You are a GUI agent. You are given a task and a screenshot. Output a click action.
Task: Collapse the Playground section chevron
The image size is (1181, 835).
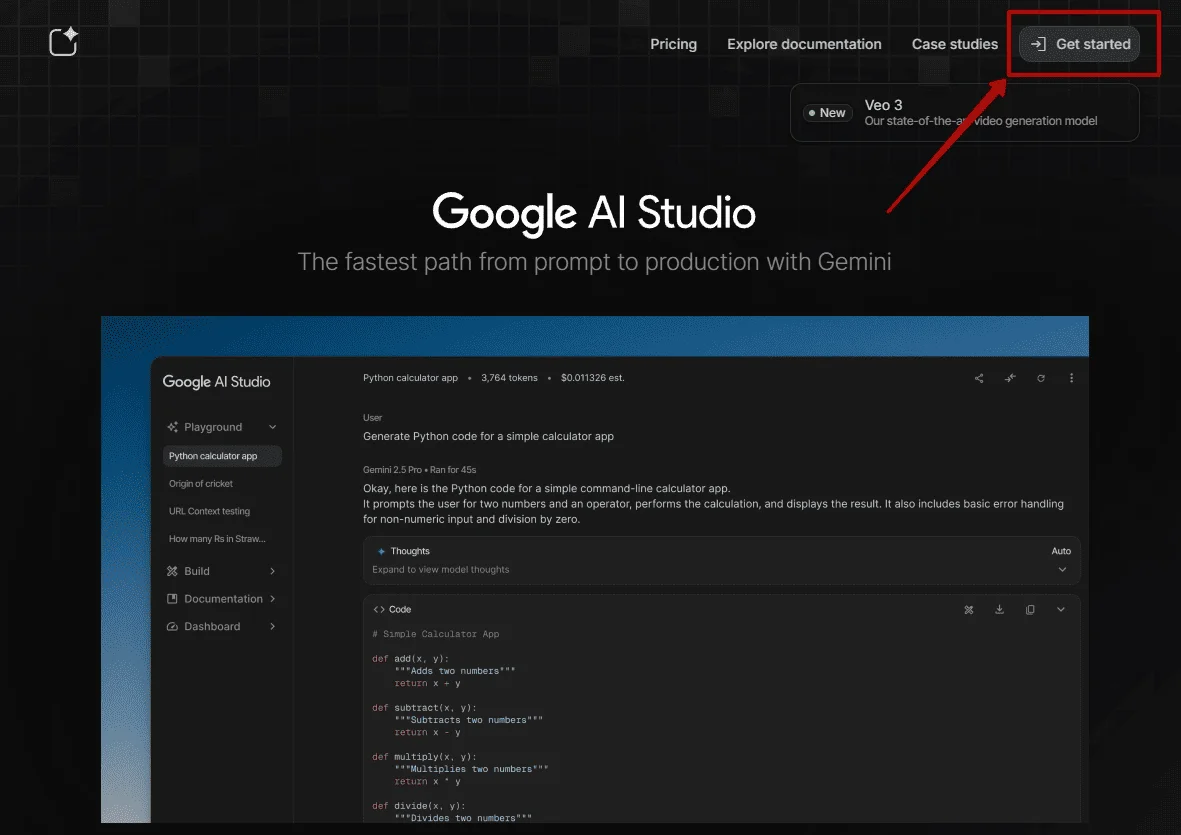(x=272, y=427)
